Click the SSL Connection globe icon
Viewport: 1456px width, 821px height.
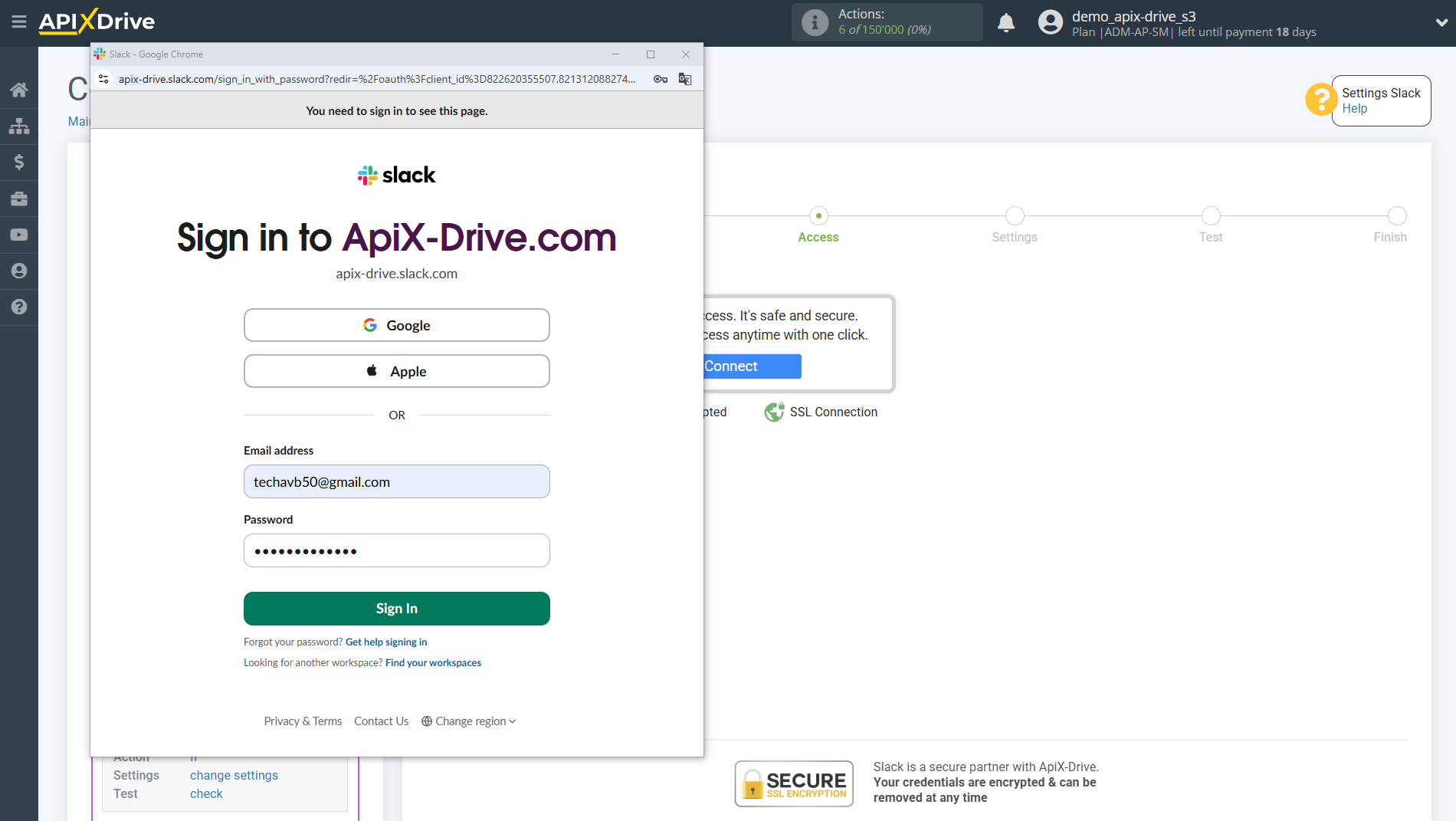coord(774,412)
